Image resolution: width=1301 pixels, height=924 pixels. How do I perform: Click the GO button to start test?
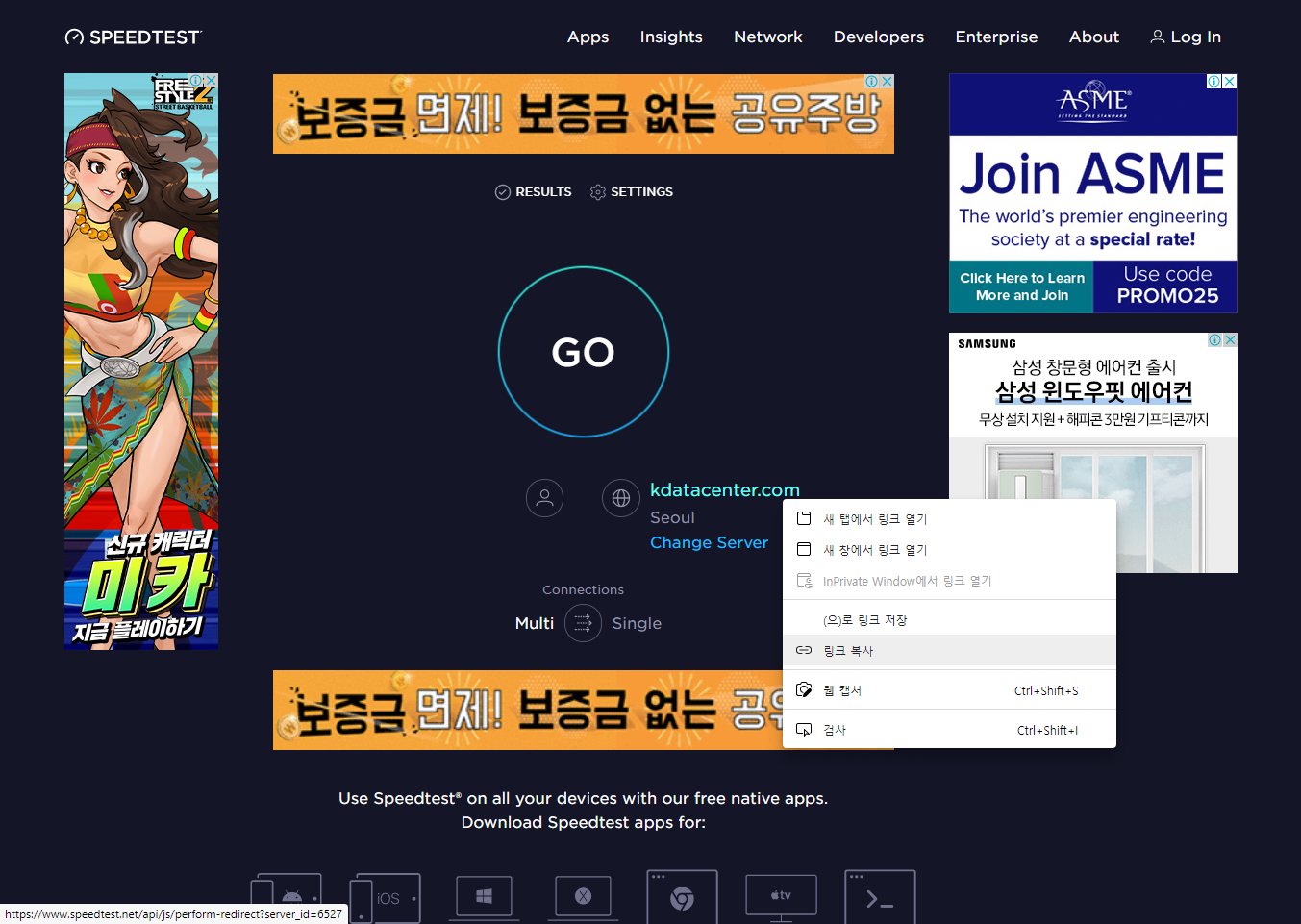[583, 352]
